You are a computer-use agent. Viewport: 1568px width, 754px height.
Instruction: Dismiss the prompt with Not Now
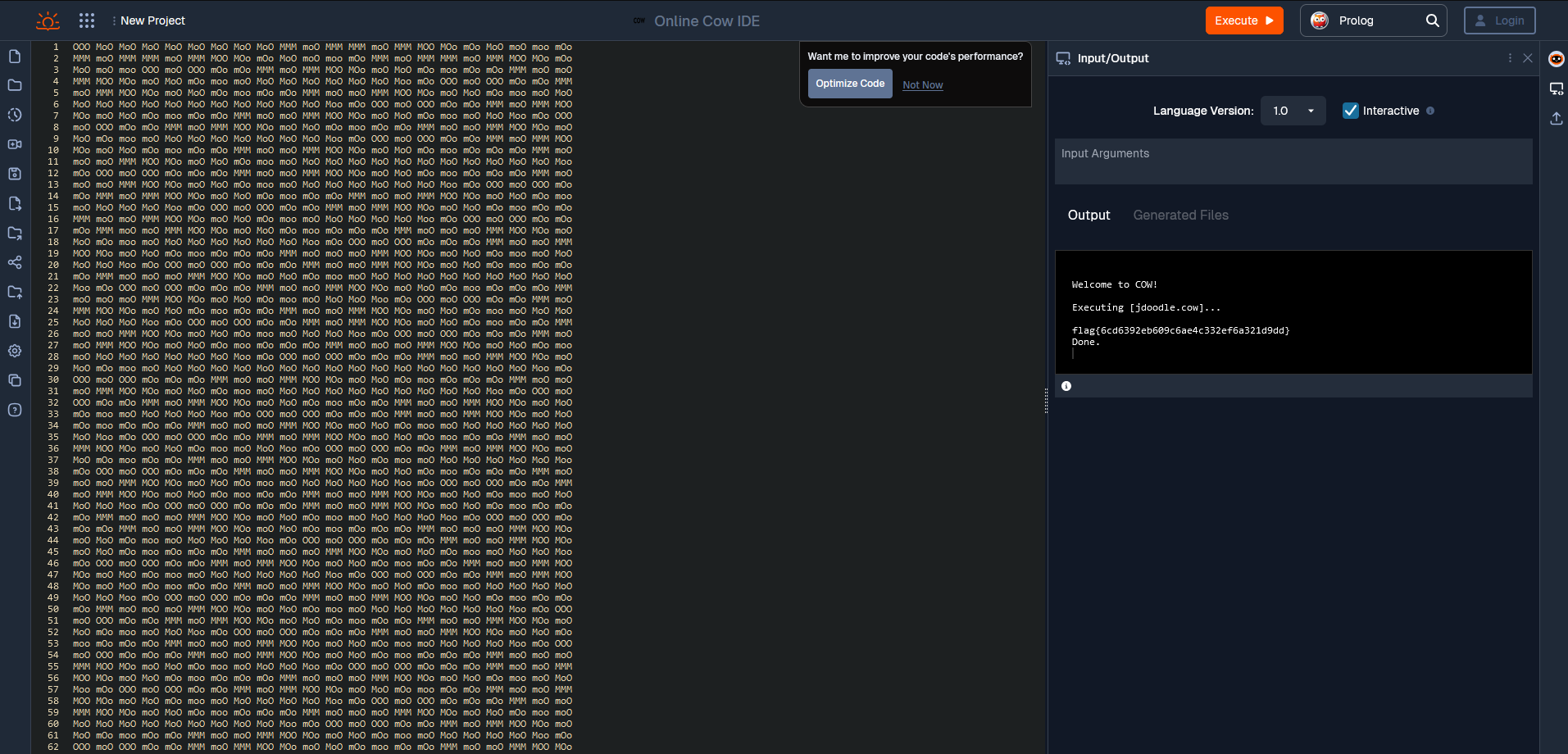pyautogui.click(x=922, y=84)
